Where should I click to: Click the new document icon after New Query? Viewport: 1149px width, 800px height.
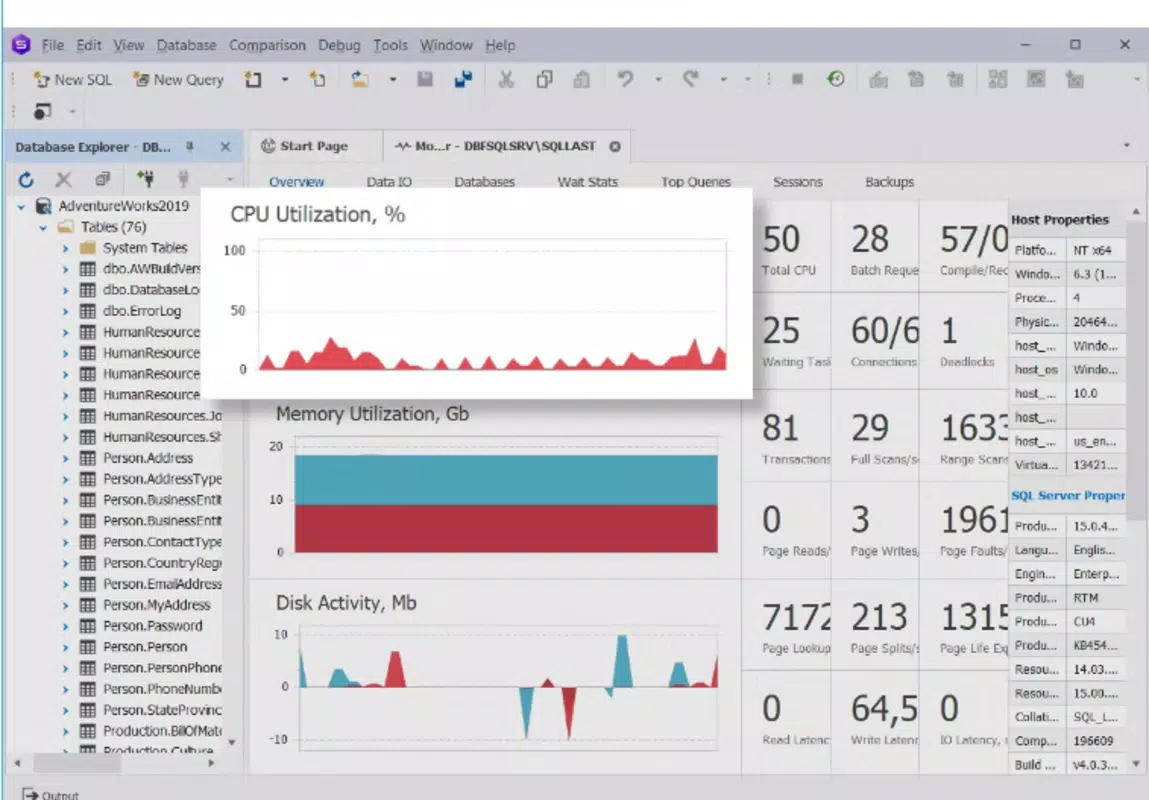253,79
